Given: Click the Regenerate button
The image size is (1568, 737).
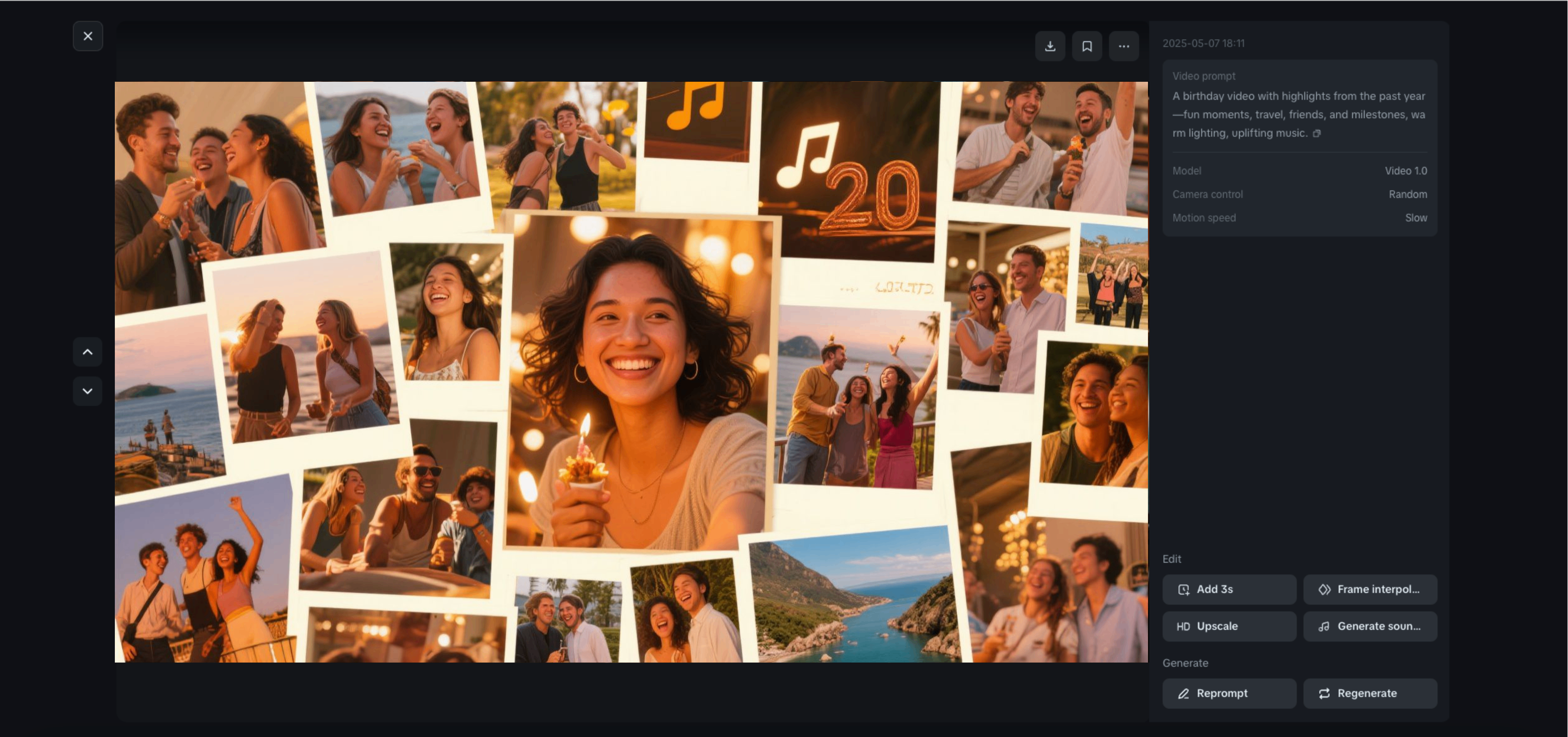Looking at the screenshot, I should pos(1369,693).
